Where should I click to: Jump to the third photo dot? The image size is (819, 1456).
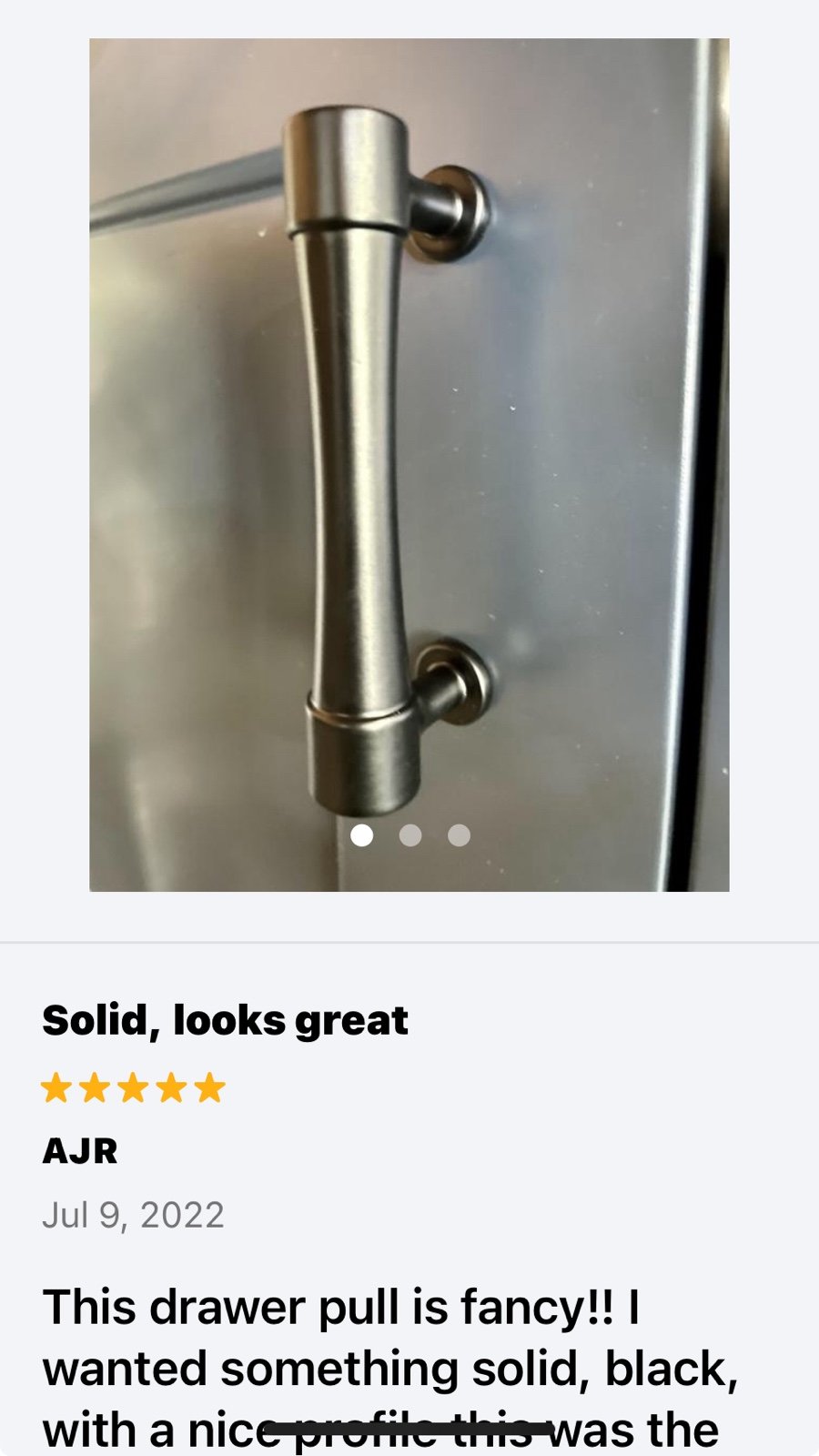460,835
